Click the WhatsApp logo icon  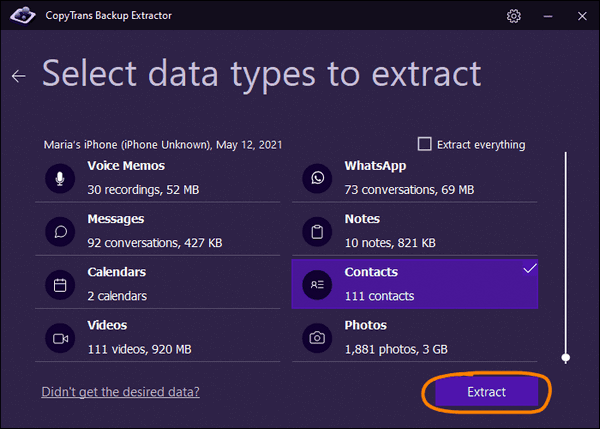[x=317, y=178]
